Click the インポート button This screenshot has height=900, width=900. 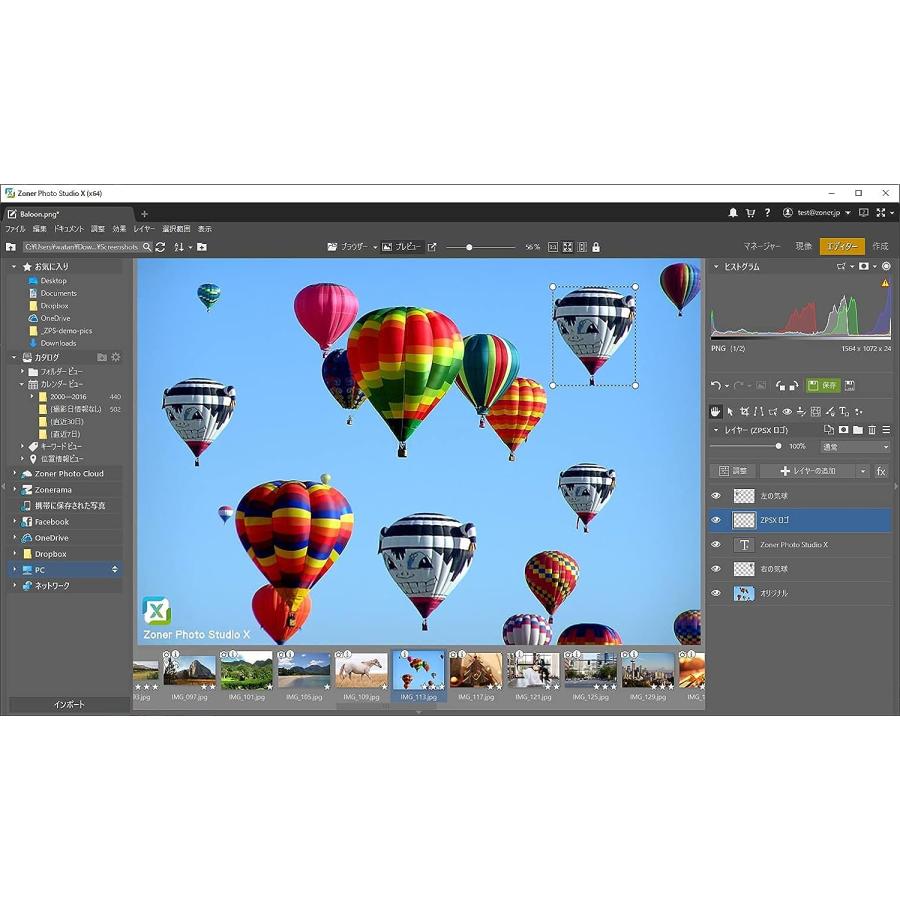click(69, 704)
